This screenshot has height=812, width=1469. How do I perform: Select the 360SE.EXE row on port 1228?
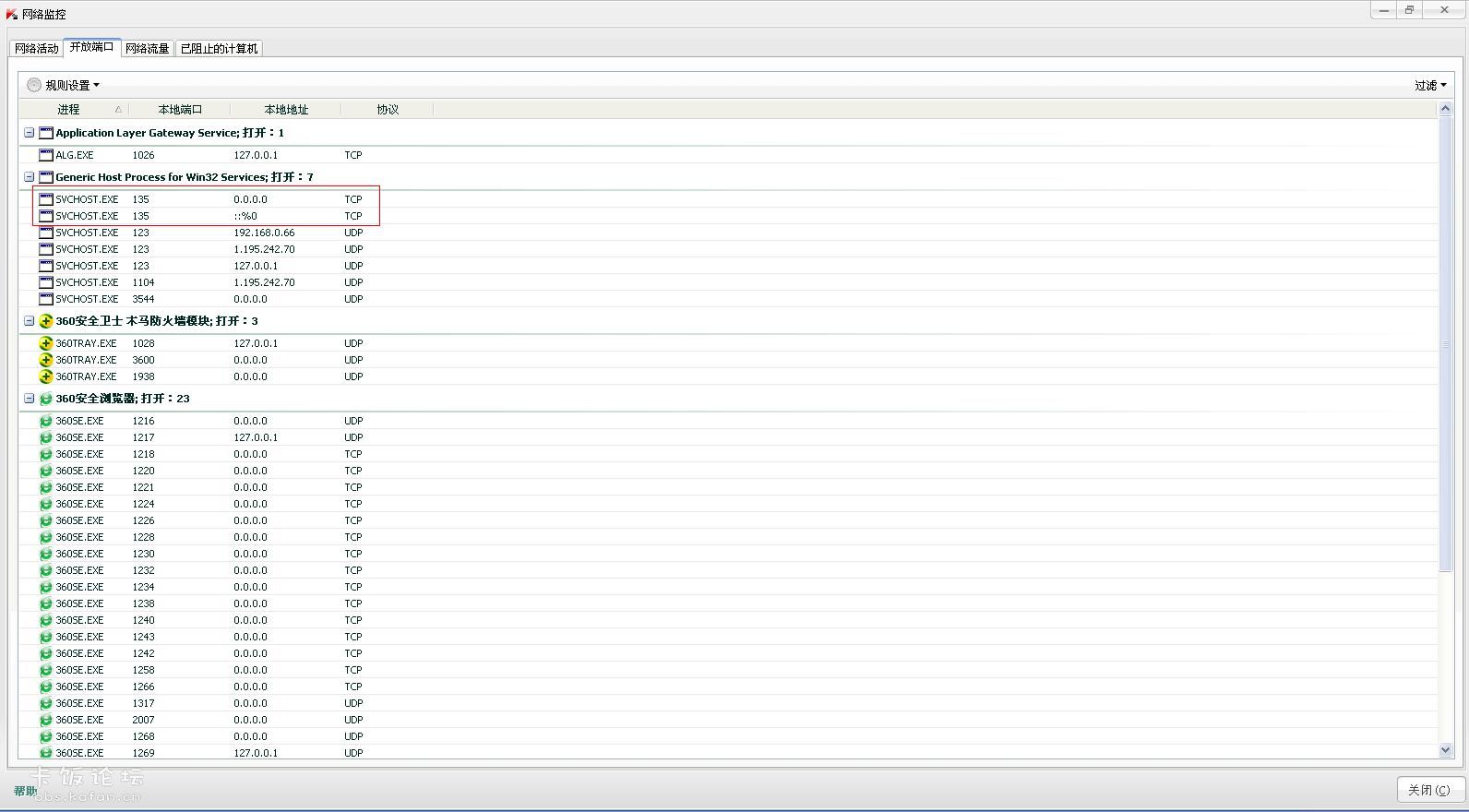pos(729,537)
